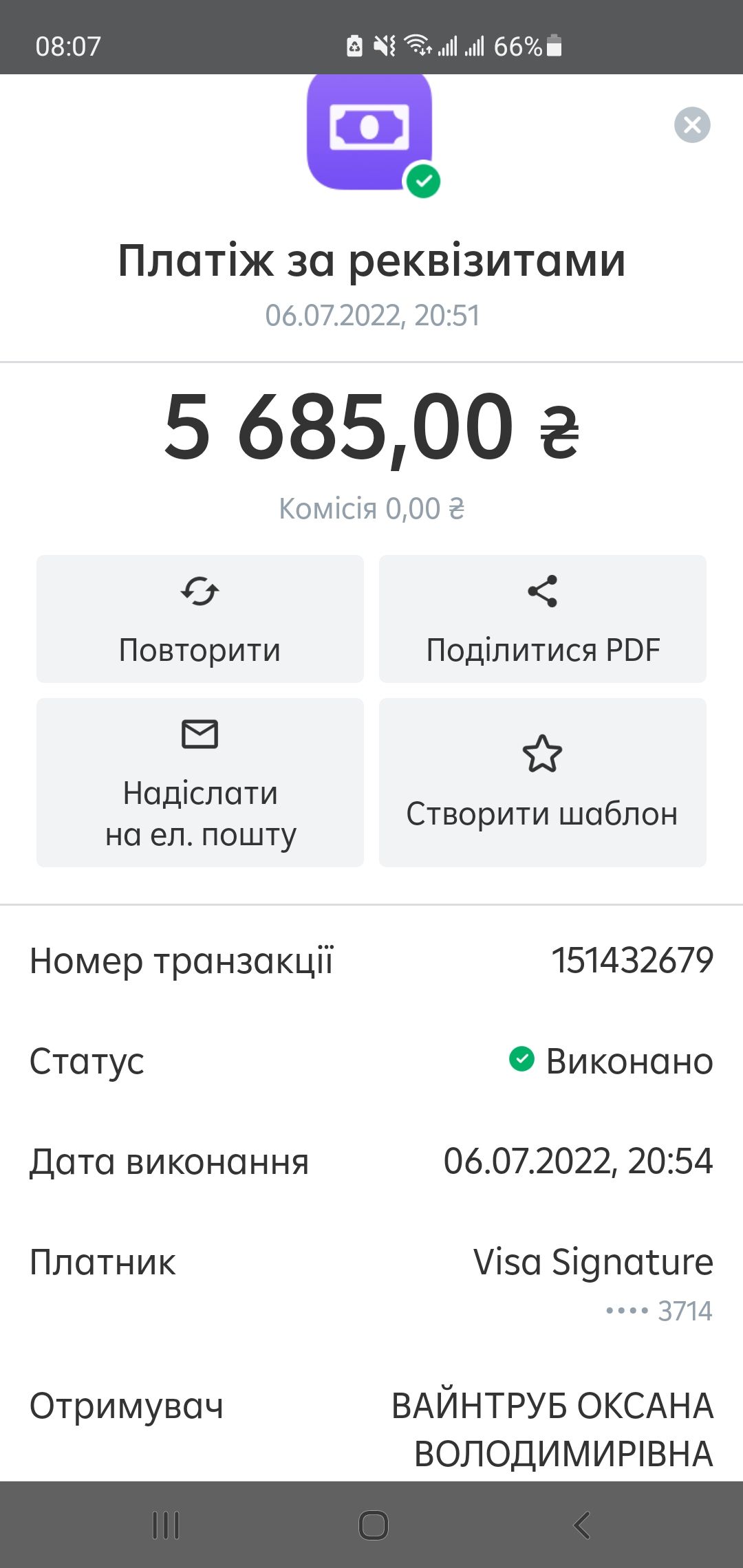Tap the Android back arrow

coord(582,1525)
